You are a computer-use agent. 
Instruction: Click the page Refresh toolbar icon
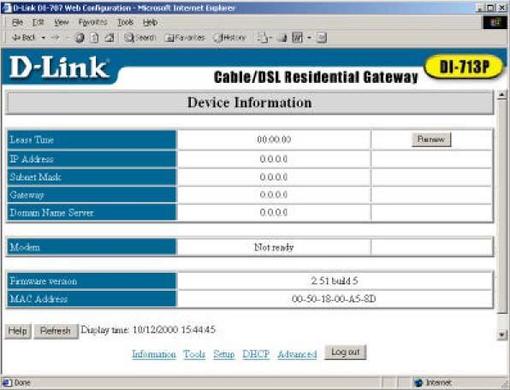95,38
